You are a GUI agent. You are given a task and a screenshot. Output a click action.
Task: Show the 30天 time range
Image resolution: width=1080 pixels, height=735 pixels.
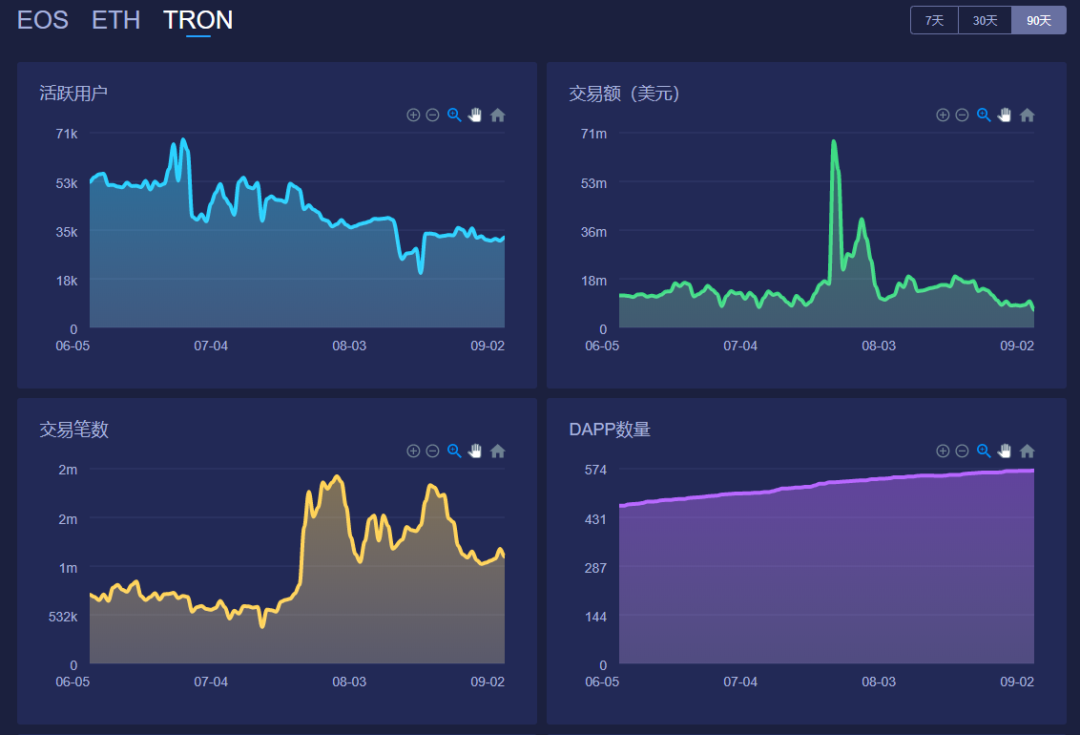[x=985, y=21]
